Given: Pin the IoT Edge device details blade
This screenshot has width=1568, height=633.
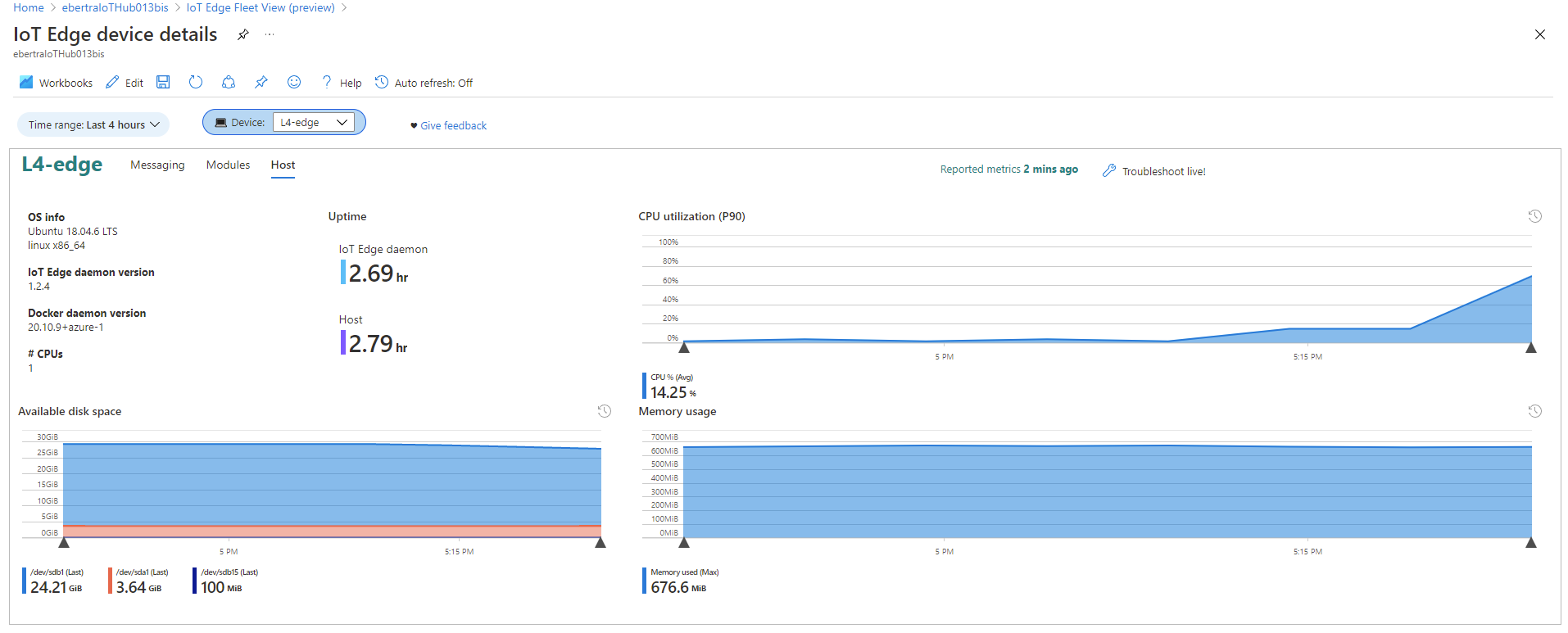Looking at the screenshot, I should tap(242, 34).
